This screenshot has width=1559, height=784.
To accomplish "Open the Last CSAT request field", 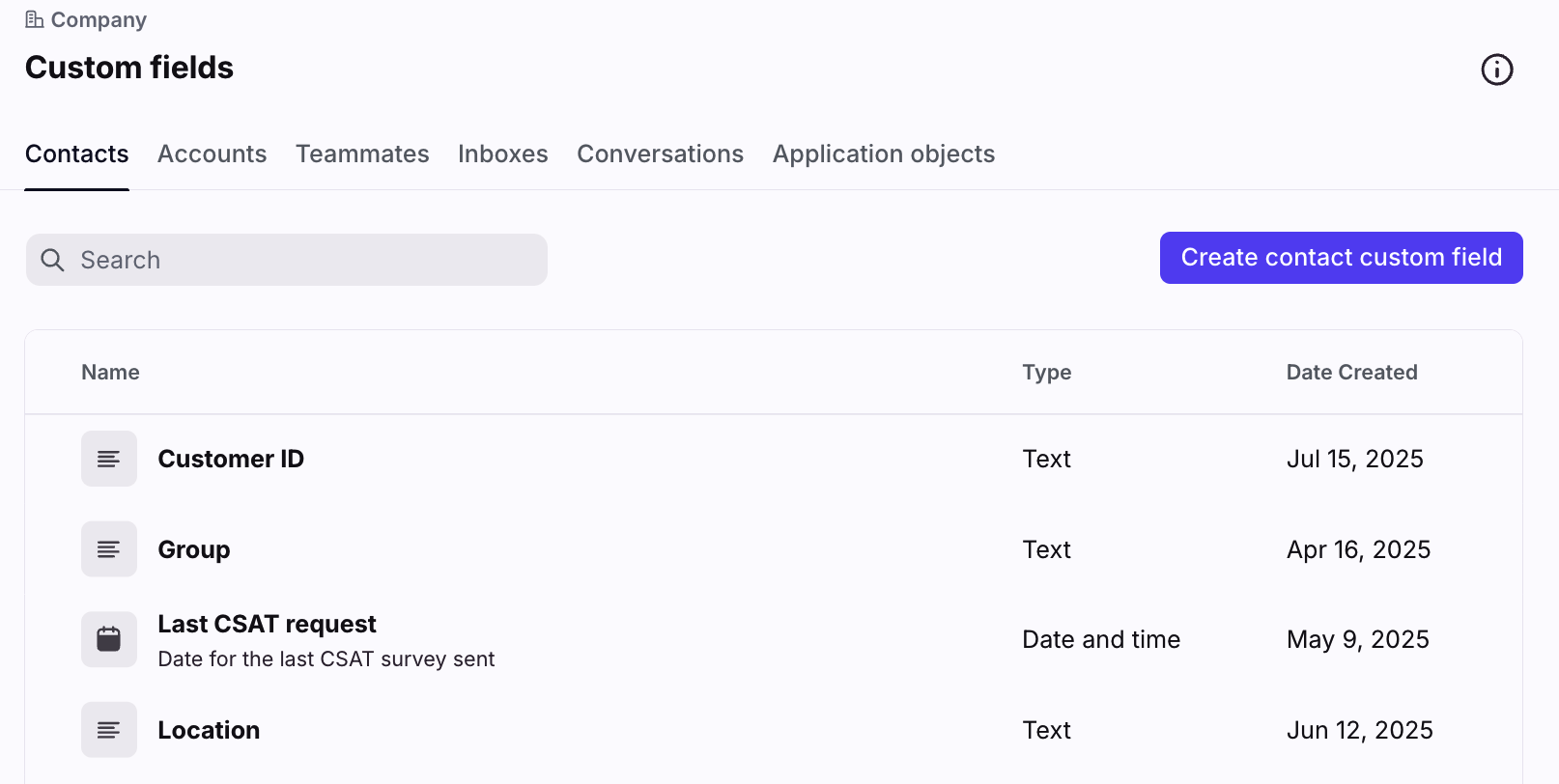I will (x=267, y=625).
